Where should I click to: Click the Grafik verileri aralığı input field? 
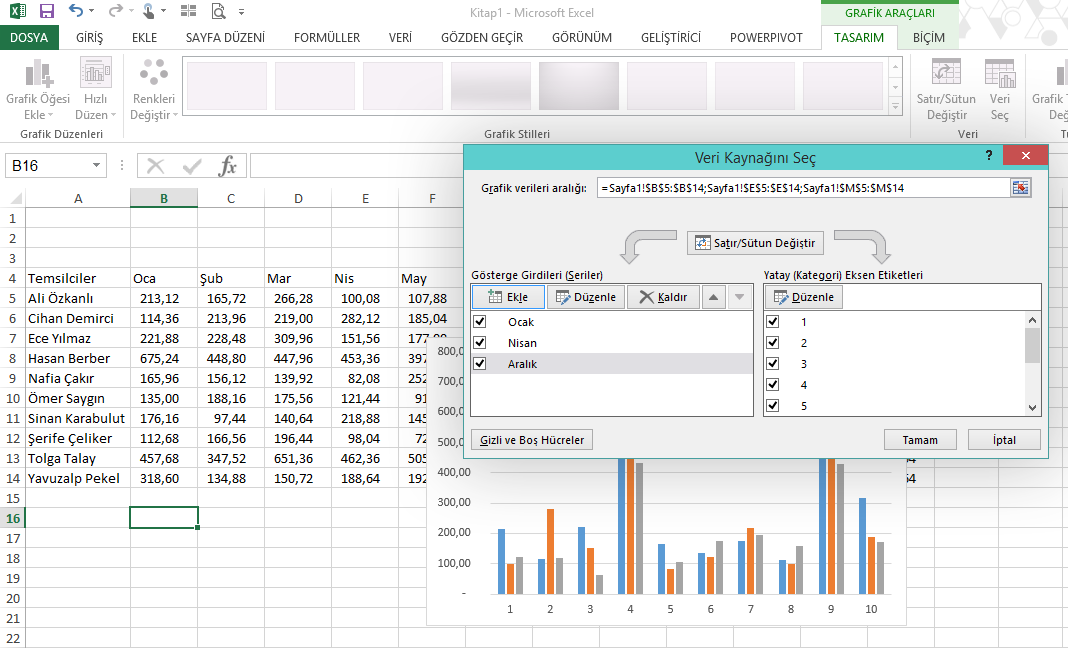(x=802, y=188)
